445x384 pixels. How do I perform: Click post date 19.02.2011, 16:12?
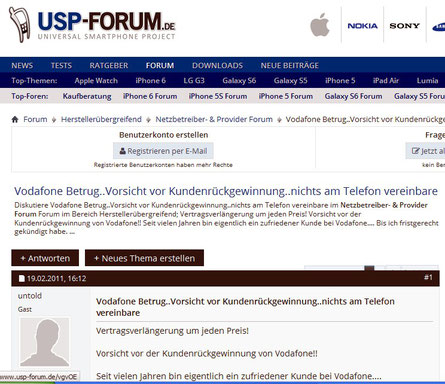[56, 278]
